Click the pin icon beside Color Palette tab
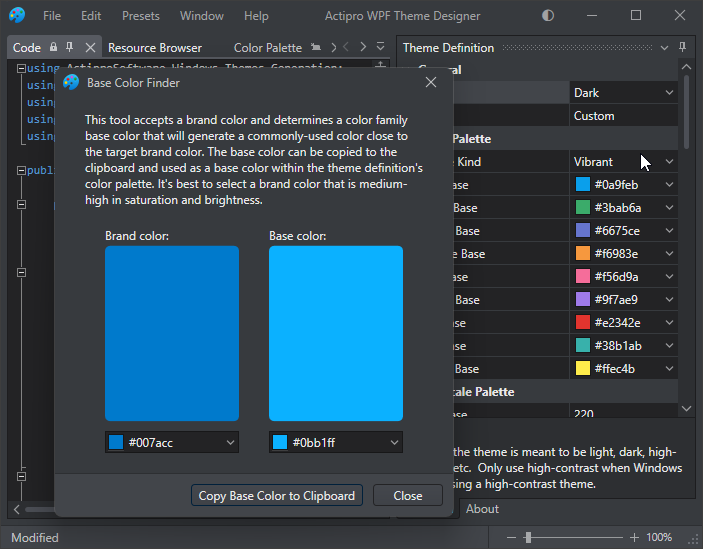The height and width of the screenshot is (549, 703). point(316,47)
